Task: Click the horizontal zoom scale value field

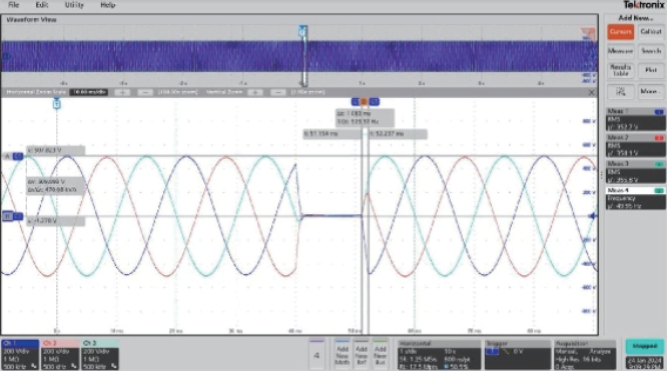Action: point(89,92)
